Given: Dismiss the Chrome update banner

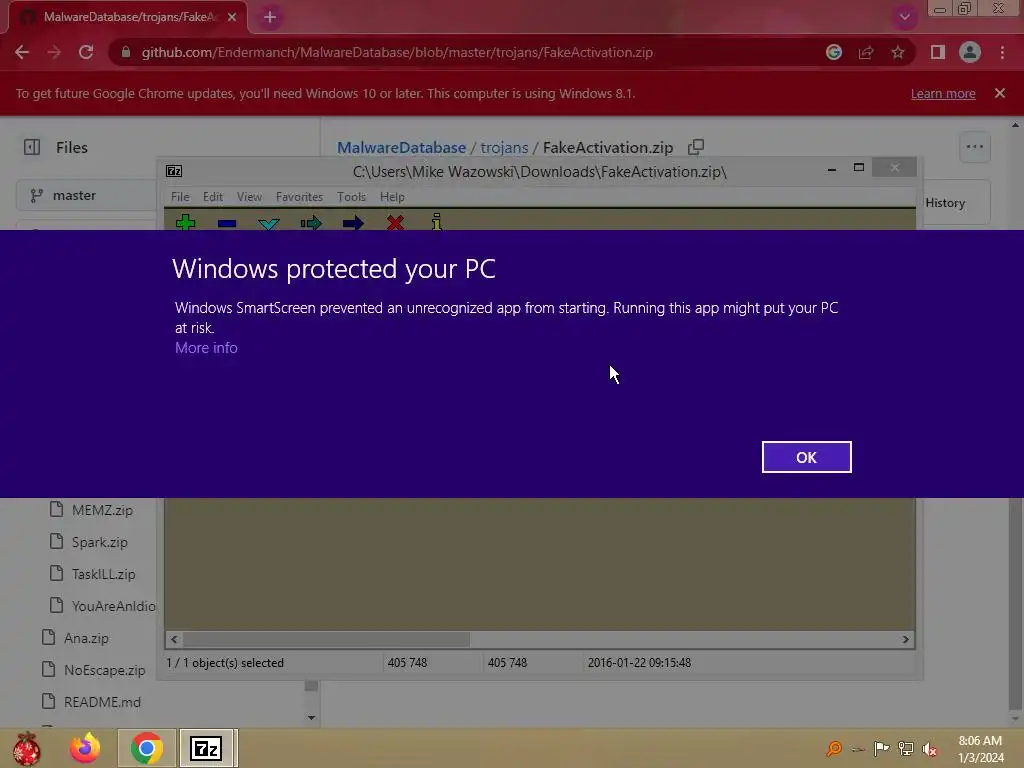Looking at the screenshot, I should point(1000,93).
